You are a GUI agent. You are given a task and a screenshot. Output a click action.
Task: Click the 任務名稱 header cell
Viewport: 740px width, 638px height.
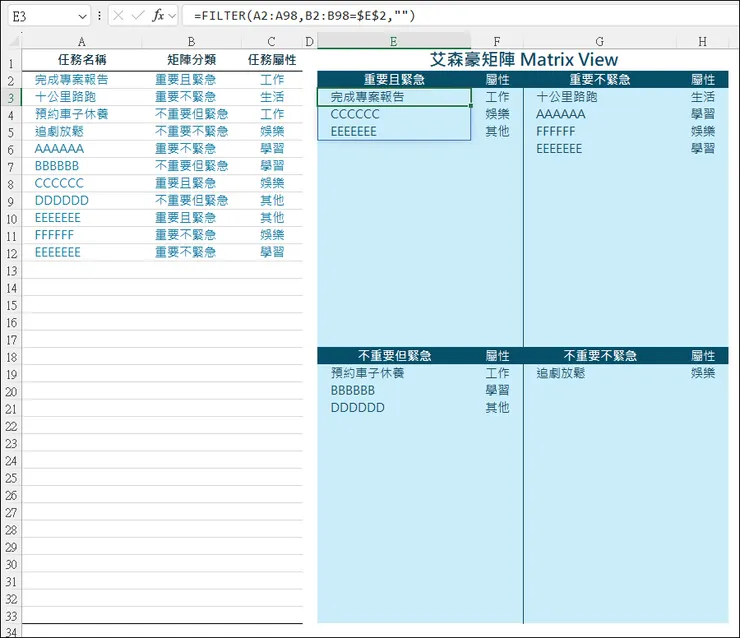[x=82, y=59]
